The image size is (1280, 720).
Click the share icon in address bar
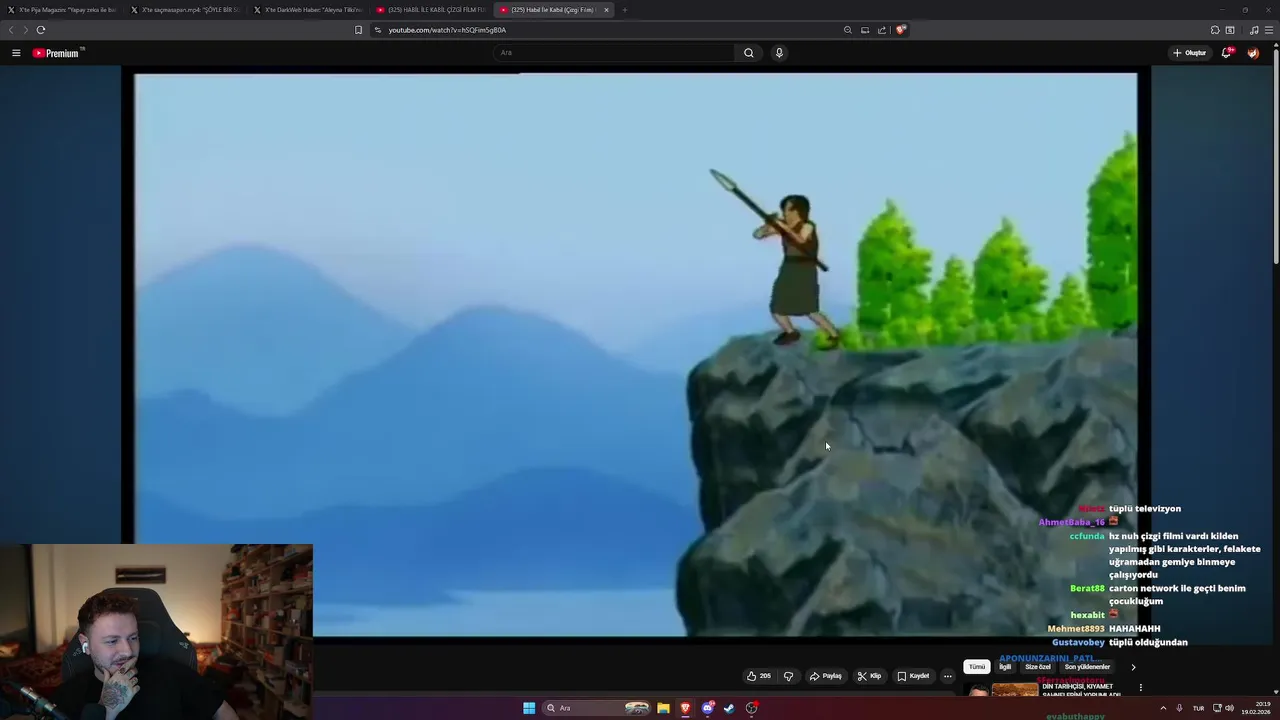coord(882,30)
